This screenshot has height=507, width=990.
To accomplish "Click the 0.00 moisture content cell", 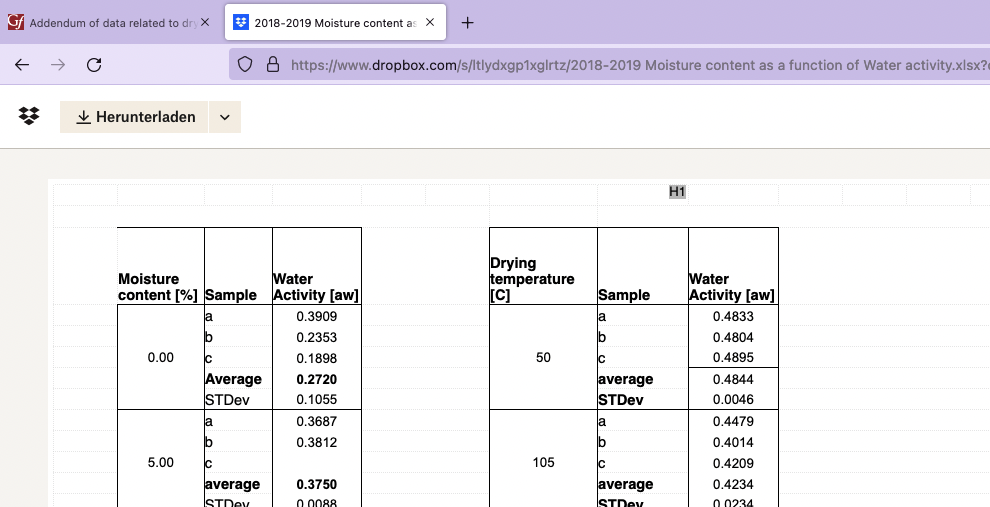I will pos(161,357).
